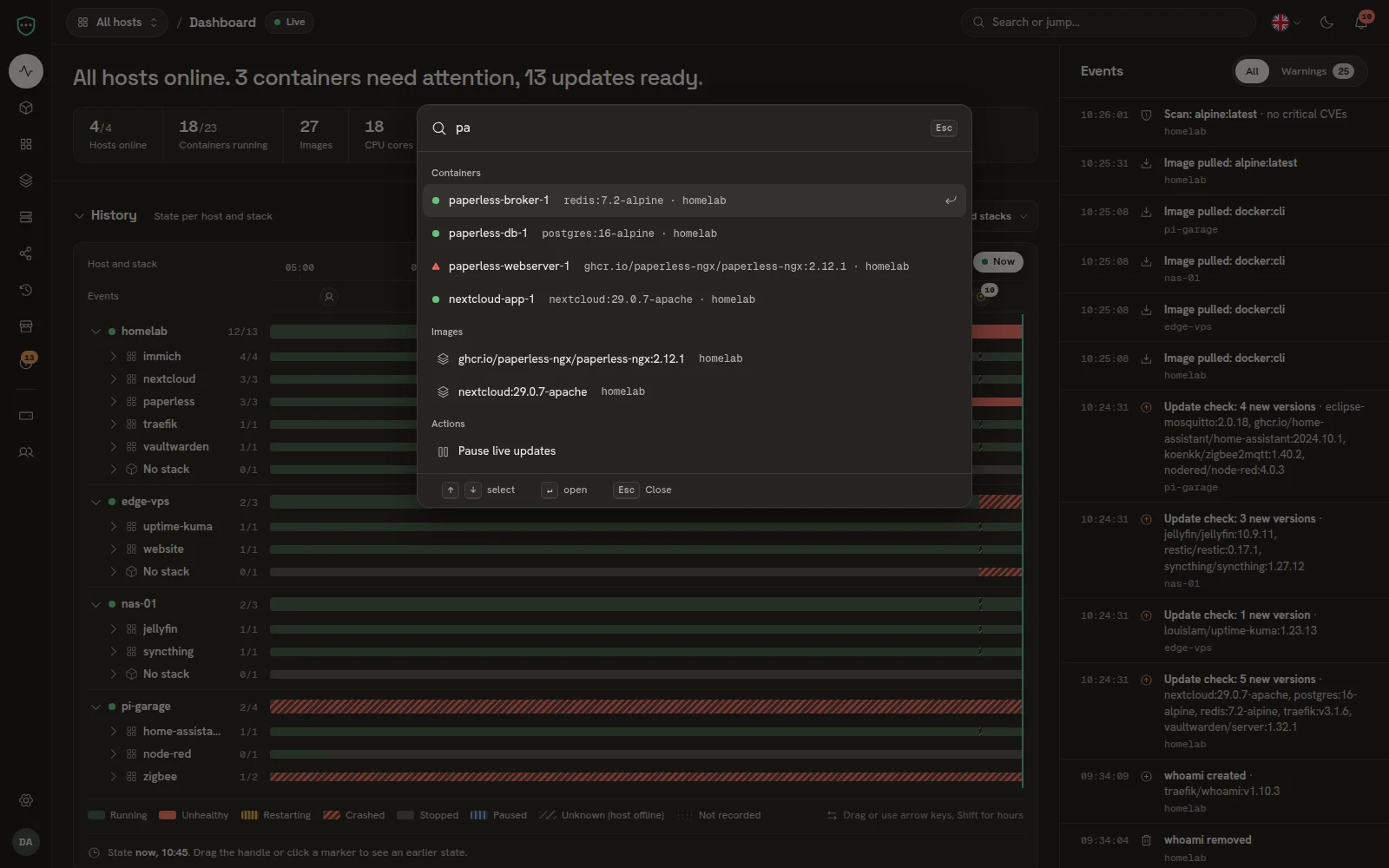Open the nextcloud:29.0.7-apache image result
The height and width of the screenshot is (868, 1389).
coord(694,391)
